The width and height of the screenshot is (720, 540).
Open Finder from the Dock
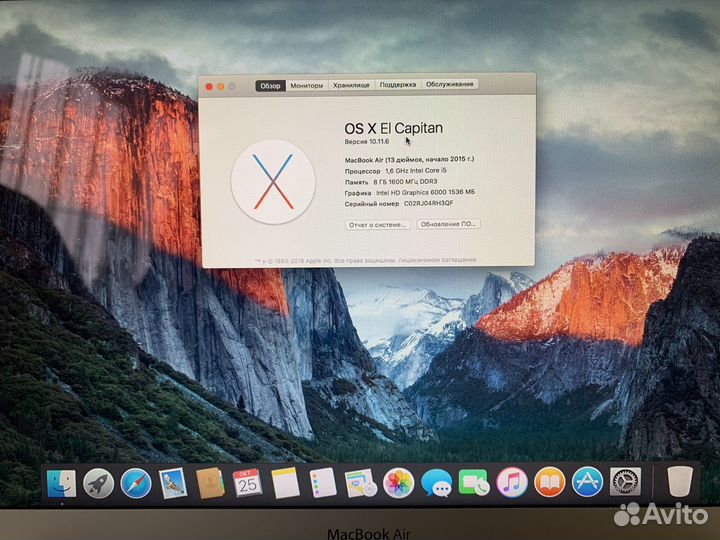[62, 483]
